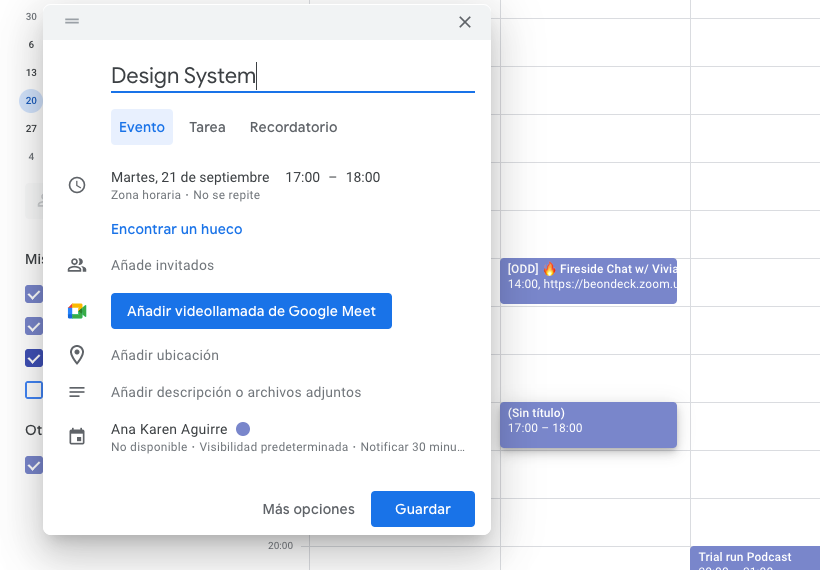Image resolution: width=820 pixels, height=570 pixels.
Task: Click Zona horaria setting
Action: [145, 195]
